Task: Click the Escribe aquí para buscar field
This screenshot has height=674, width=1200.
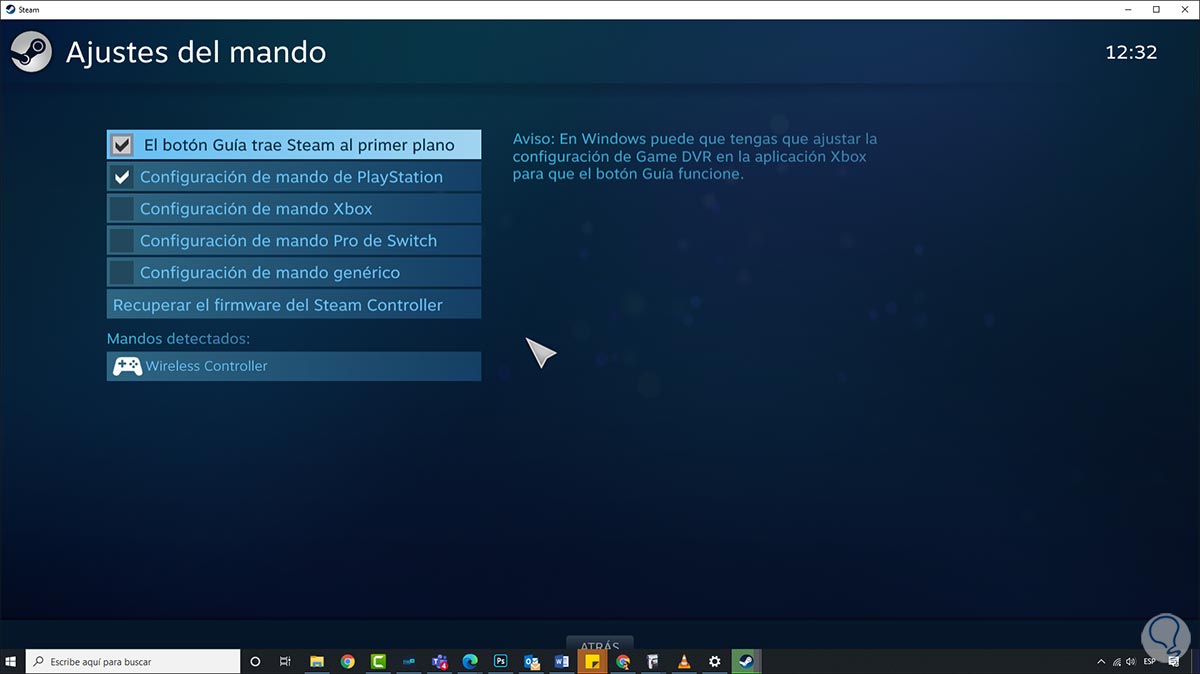Action: click(132, 661)
